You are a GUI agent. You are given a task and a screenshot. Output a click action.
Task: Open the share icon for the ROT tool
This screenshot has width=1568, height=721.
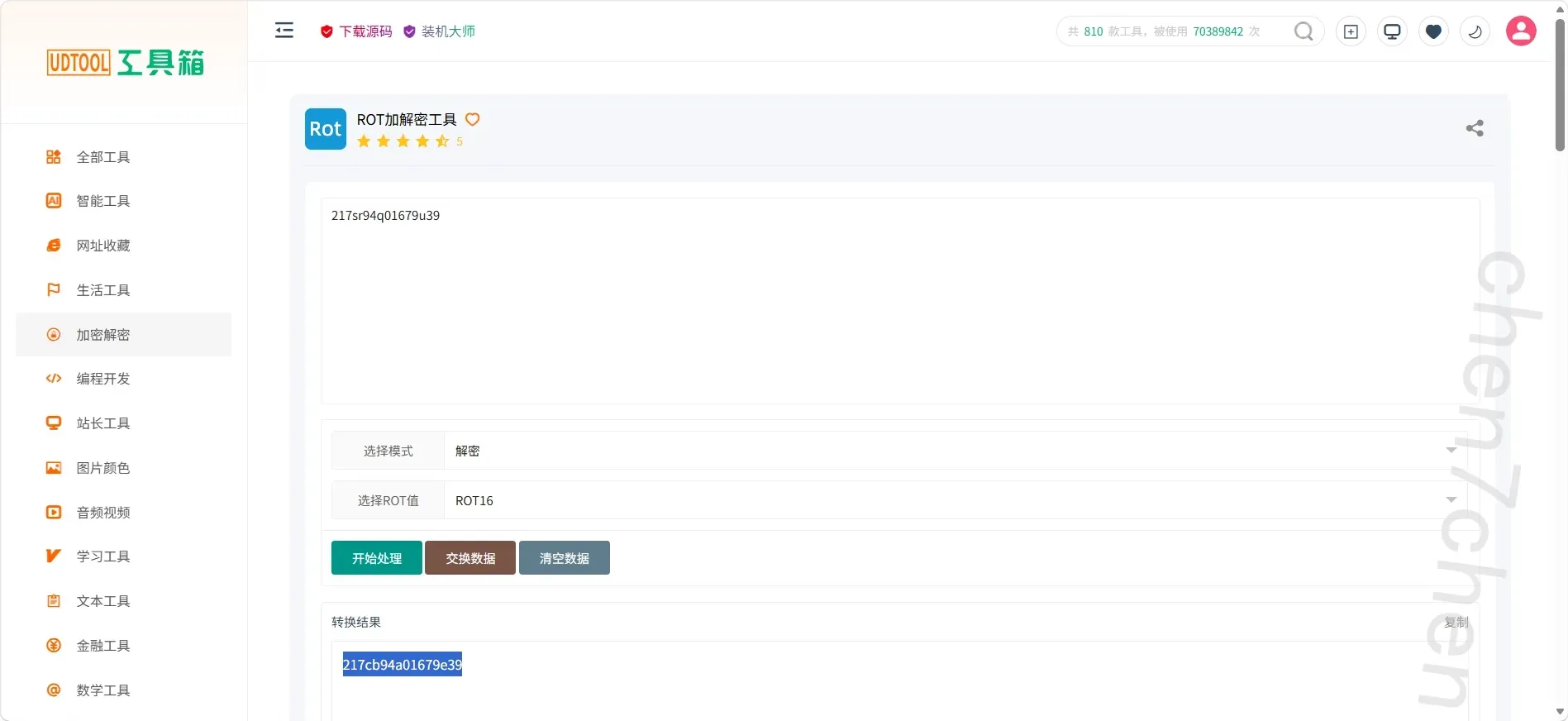point(1475,128)
